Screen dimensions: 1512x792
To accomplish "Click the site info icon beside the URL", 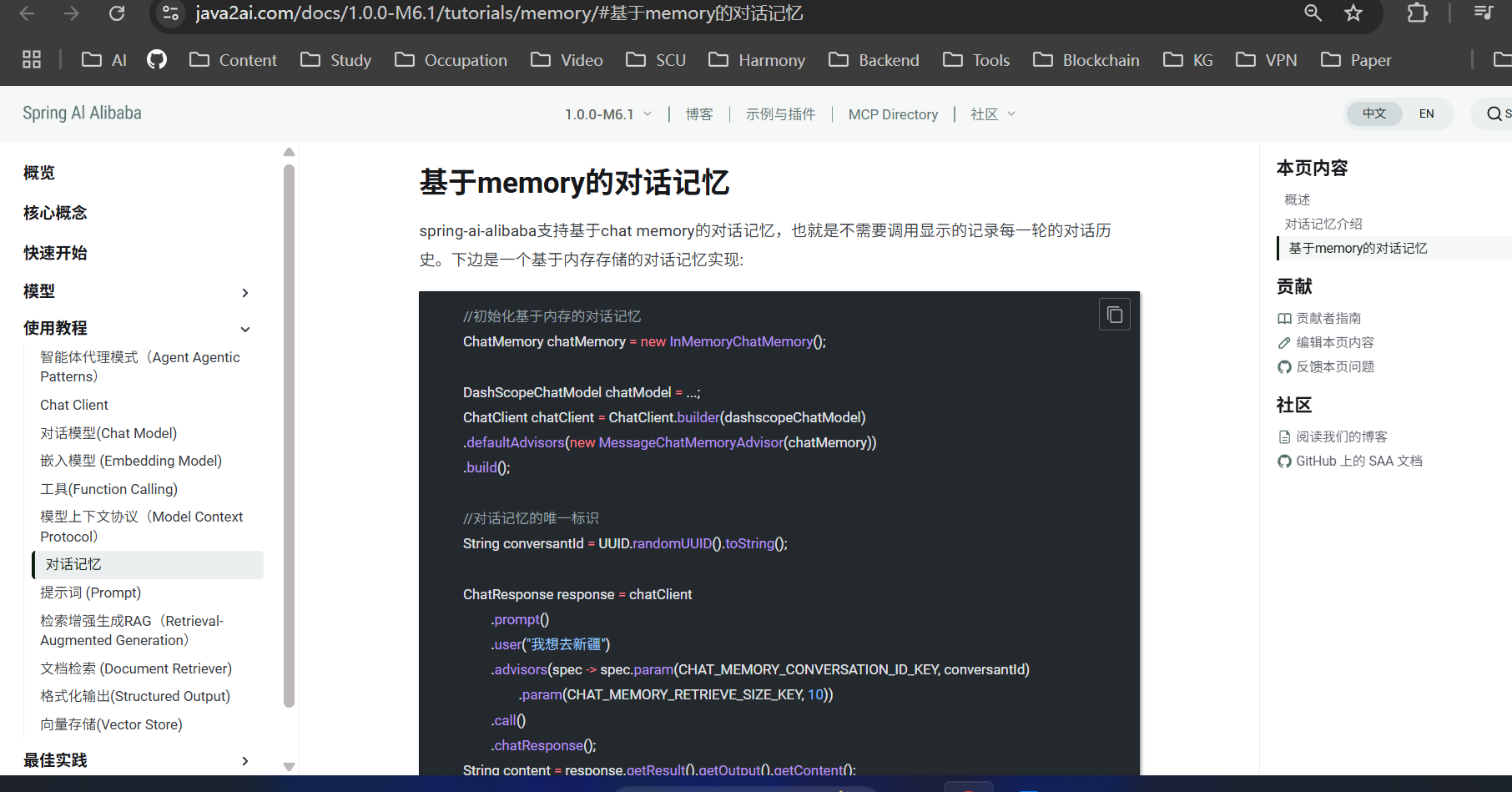I will click(x=171, y=13).
